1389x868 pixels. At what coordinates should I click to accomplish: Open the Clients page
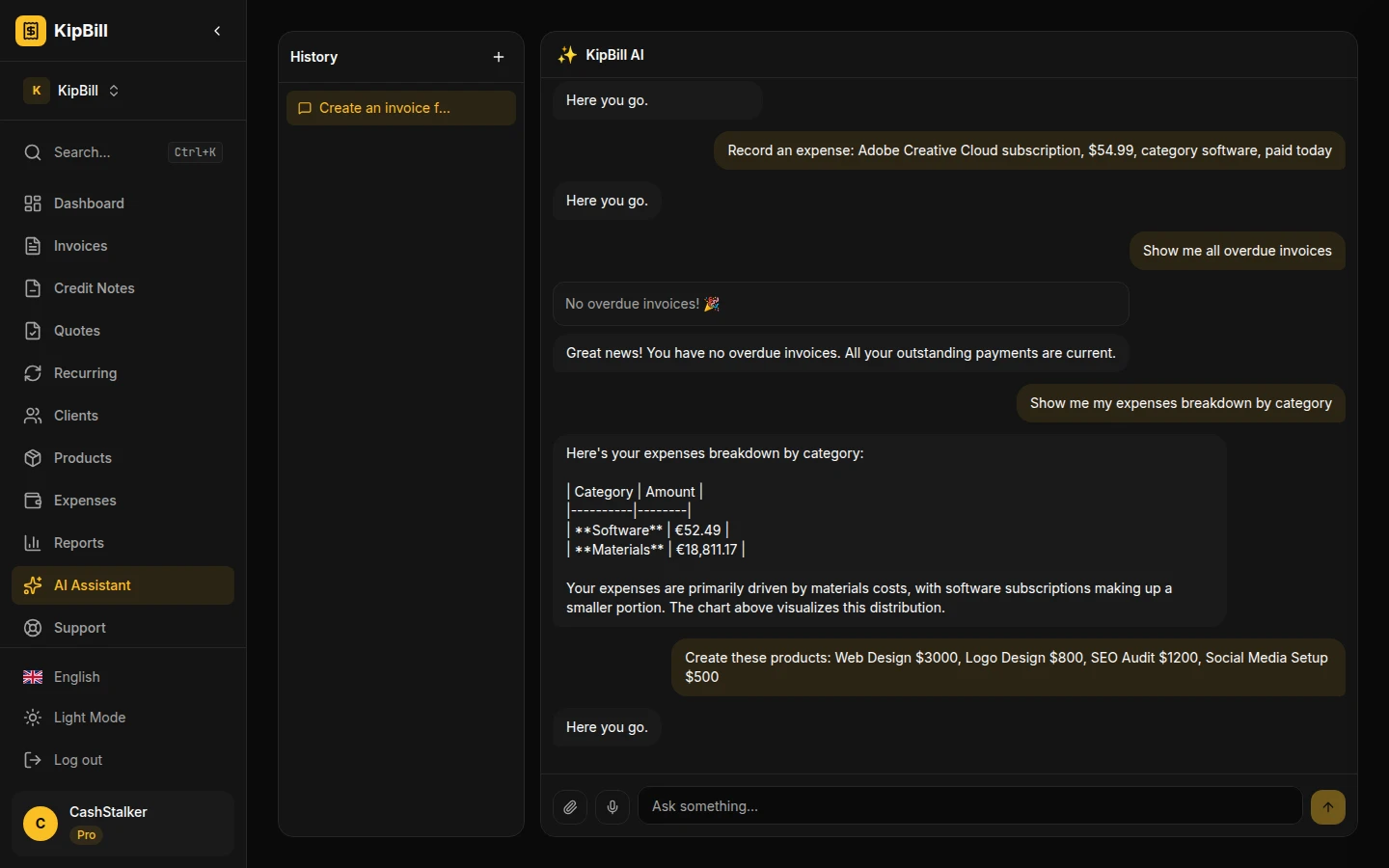[x=75, y=416]
